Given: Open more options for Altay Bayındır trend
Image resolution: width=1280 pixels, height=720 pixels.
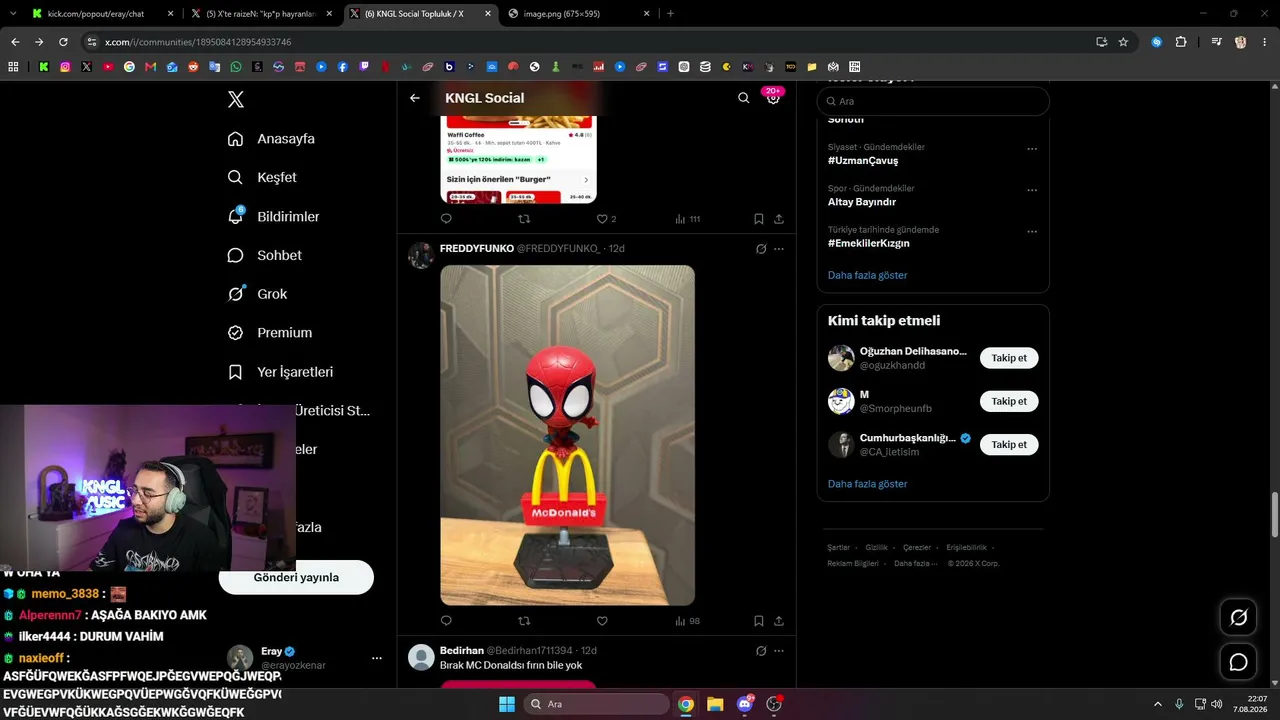Looking at the screenshot, I should 1032,190.
